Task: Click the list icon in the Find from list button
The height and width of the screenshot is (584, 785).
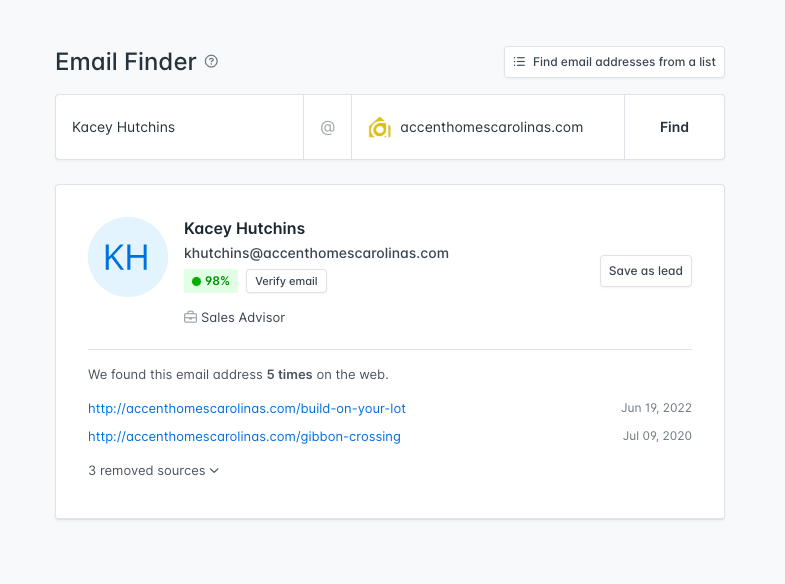Action: click(519, 62)
